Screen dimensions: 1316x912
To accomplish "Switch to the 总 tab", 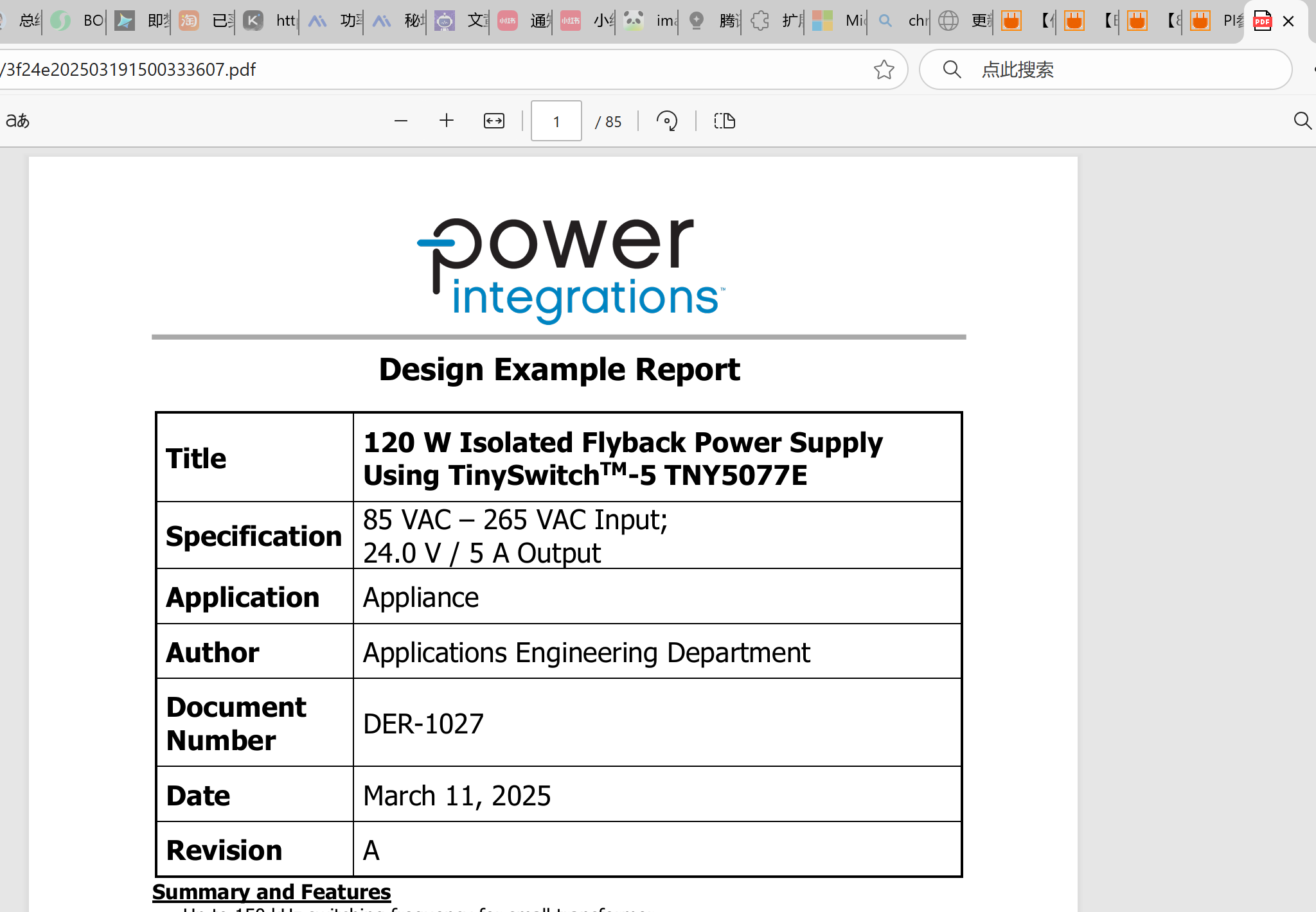I will [22, 21].
